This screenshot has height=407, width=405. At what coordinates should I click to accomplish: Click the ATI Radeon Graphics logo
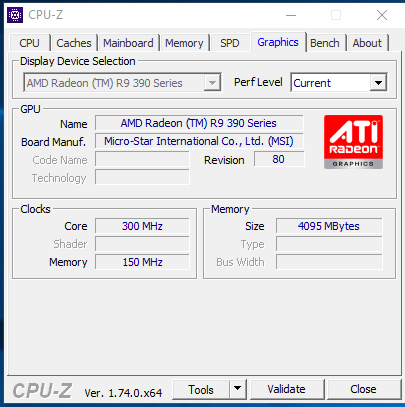(353, 142)
